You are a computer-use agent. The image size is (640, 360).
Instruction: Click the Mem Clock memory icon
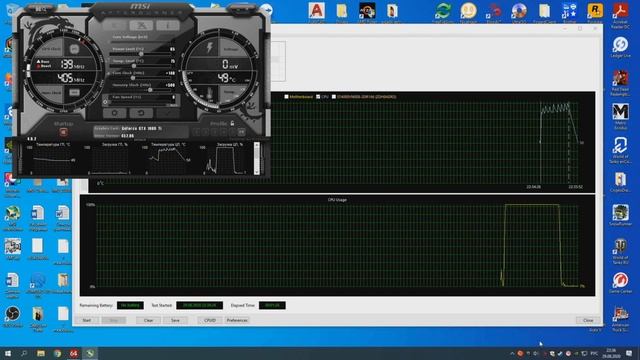(74, 93)
